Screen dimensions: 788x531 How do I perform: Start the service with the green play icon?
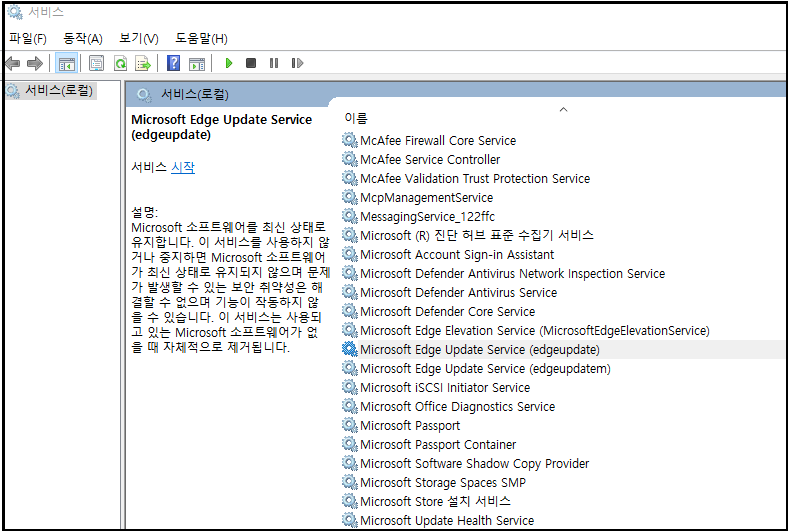229,63
